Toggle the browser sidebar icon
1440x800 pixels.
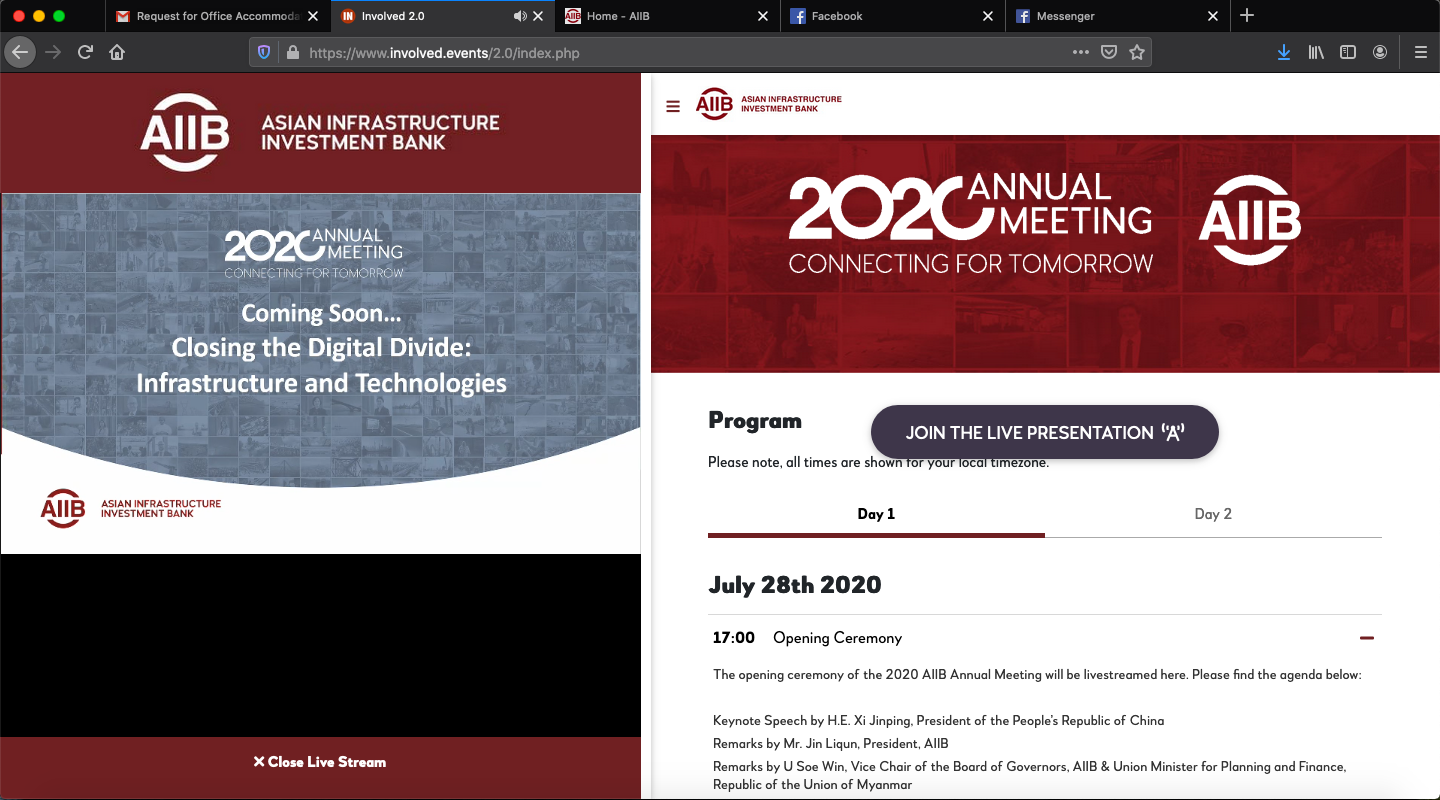pos(1348,52)
